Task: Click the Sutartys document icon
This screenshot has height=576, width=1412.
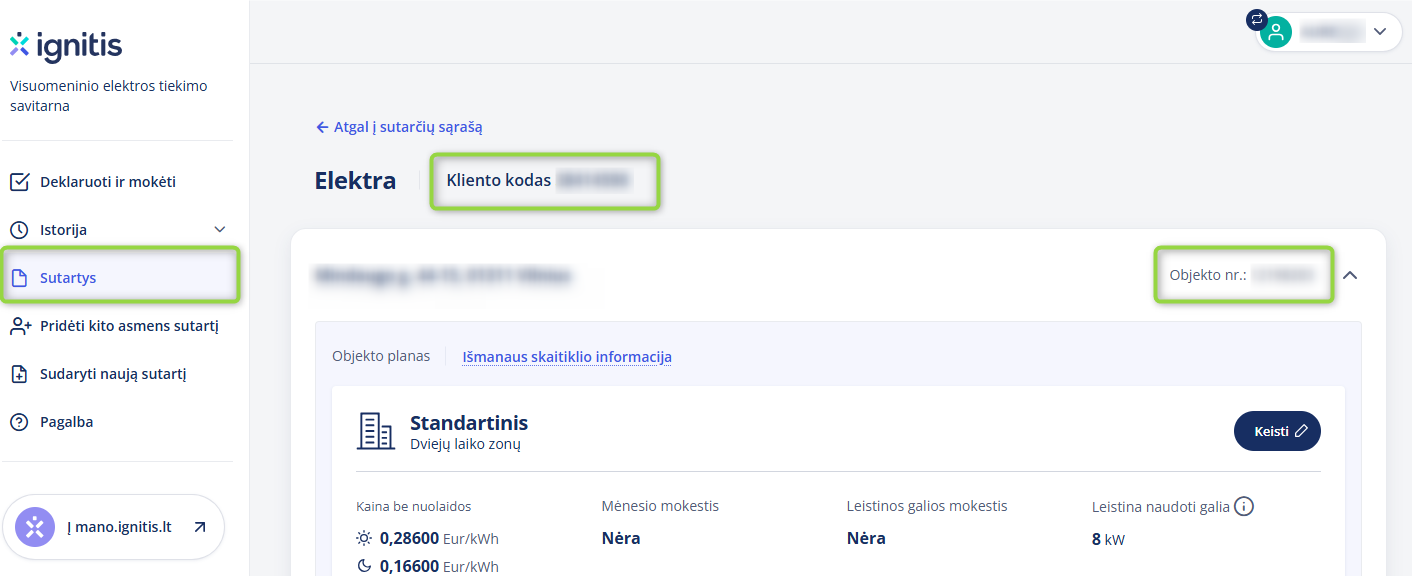Action: click(19, 278)
